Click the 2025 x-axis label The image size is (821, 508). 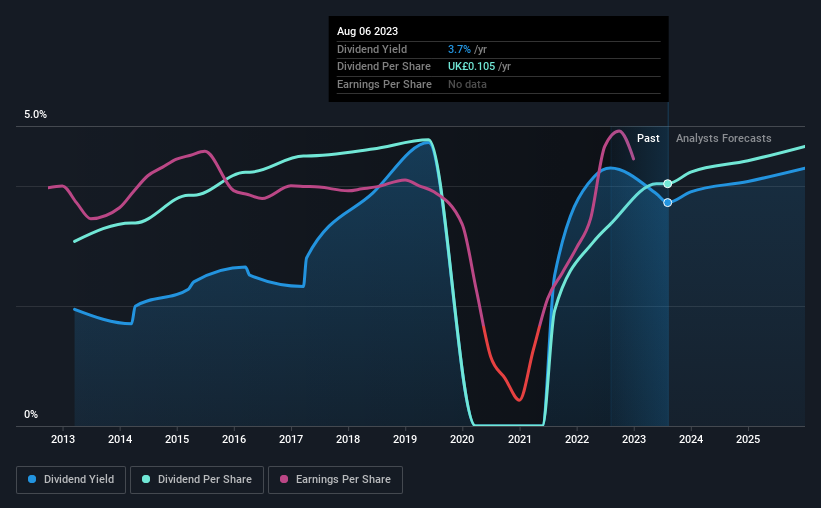[x=748, y=439]
